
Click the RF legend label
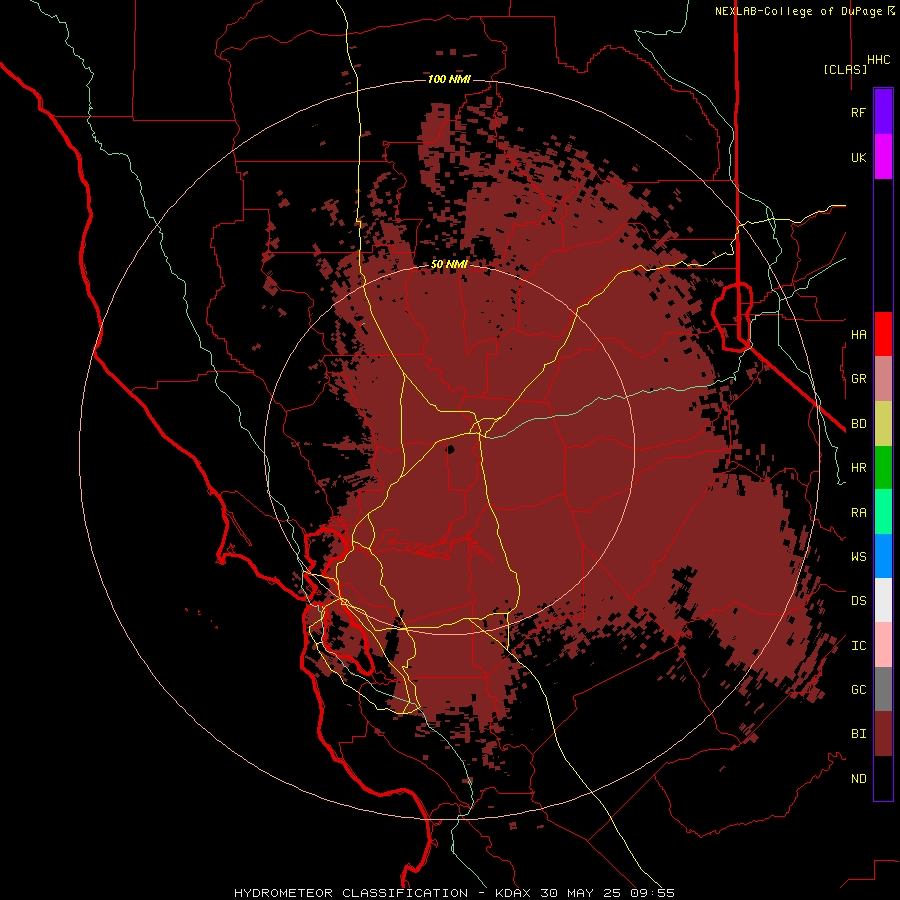click(x=858, y=112)
